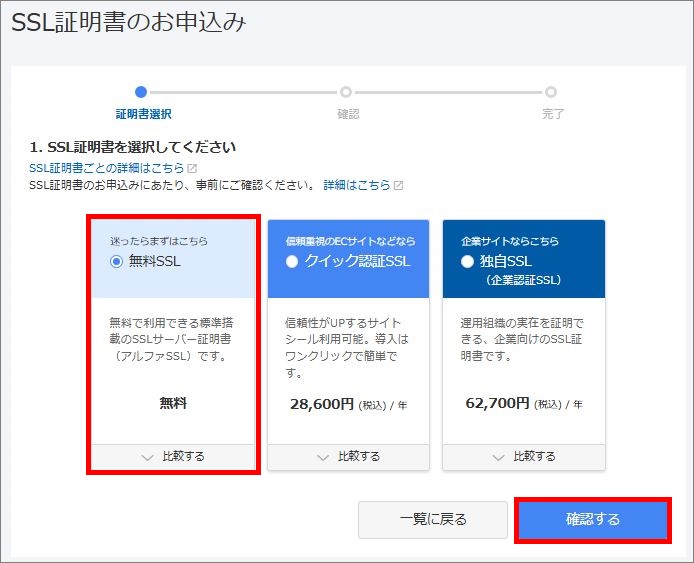Expand 比較する under the 独自SSL card
The image size is (694, 563).
(x=524, y=456)
